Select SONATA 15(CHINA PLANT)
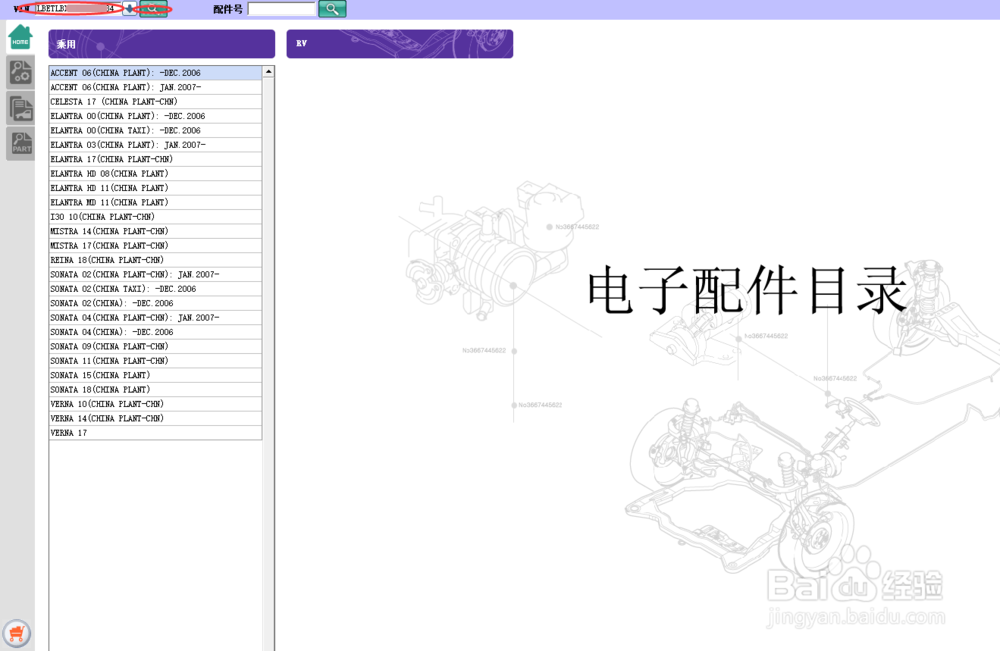The width and height of the screenshot is (1000, 651). [x=155, y=376]
